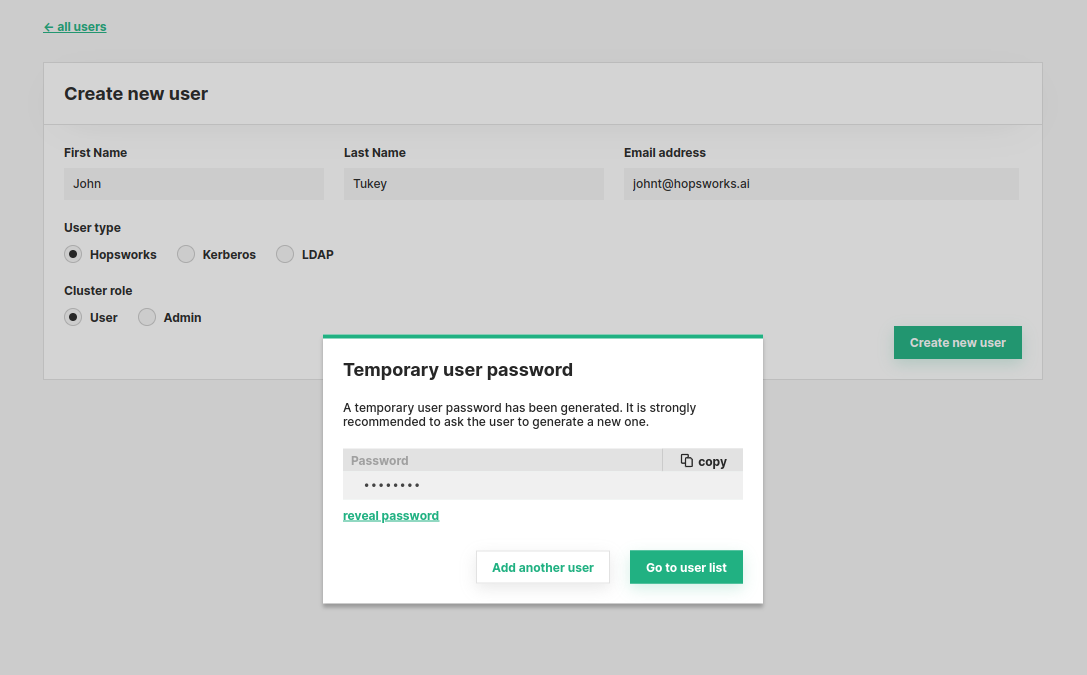Screen dimensions: 1087x675
Task: Select the John text in First Name
Action: [87, 184]
